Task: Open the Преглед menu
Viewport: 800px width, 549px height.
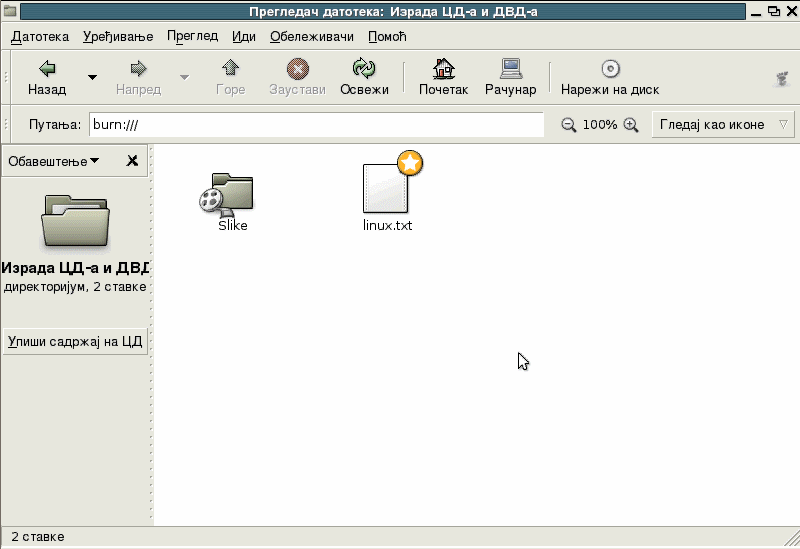Action: (192, 37)
